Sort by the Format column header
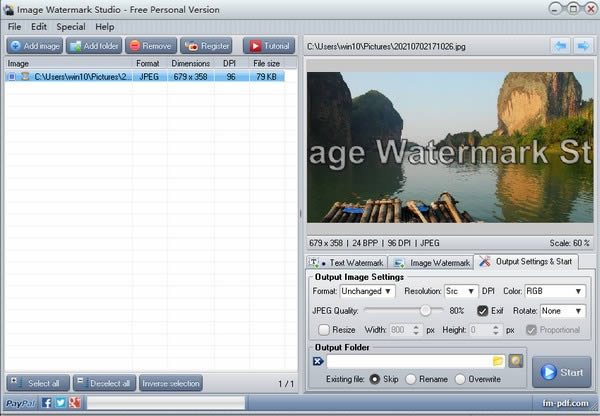Image resolution: width=600 pixels, height=416 pixels. pos(148,64)
